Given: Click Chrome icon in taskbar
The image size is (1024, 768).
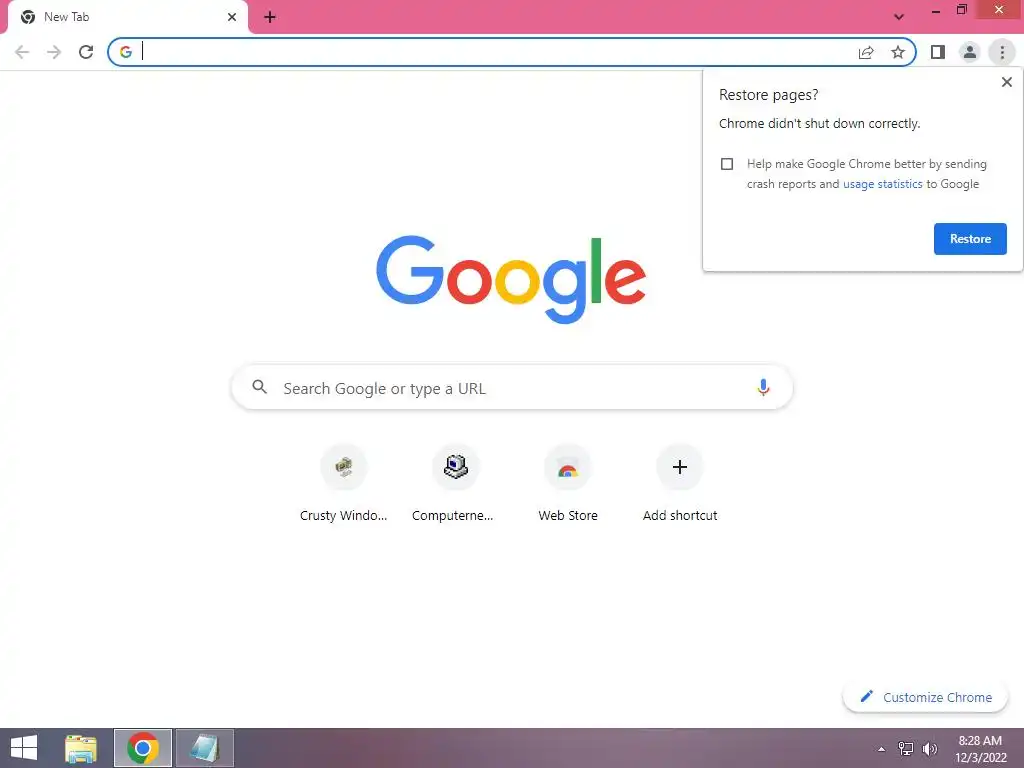Looking at the screenshot, I should tap(143, 748).
